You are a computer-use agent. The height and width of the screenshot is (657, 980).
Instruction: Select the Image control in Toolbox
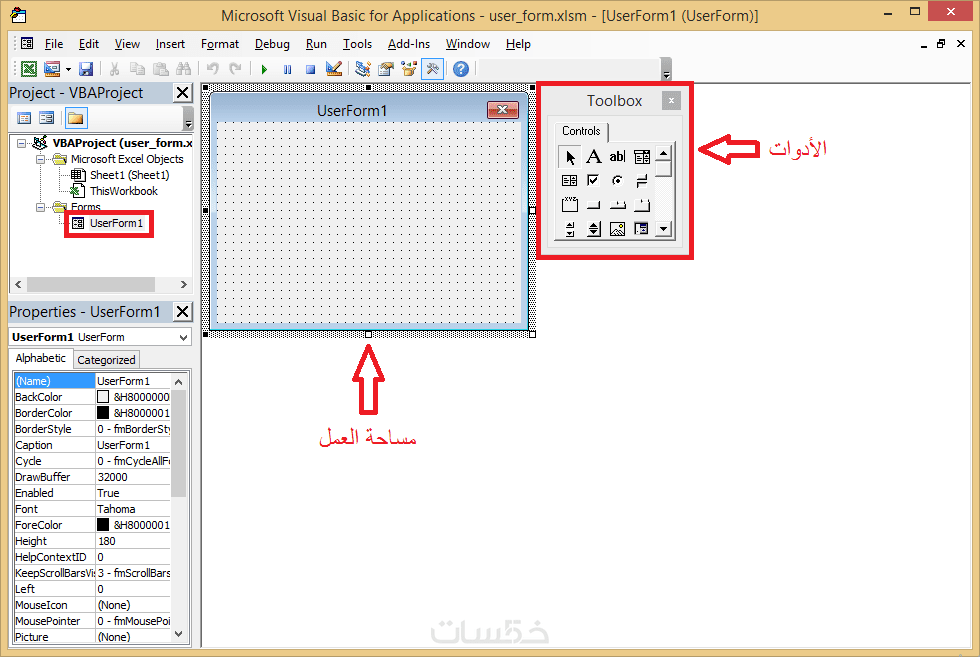617,229
